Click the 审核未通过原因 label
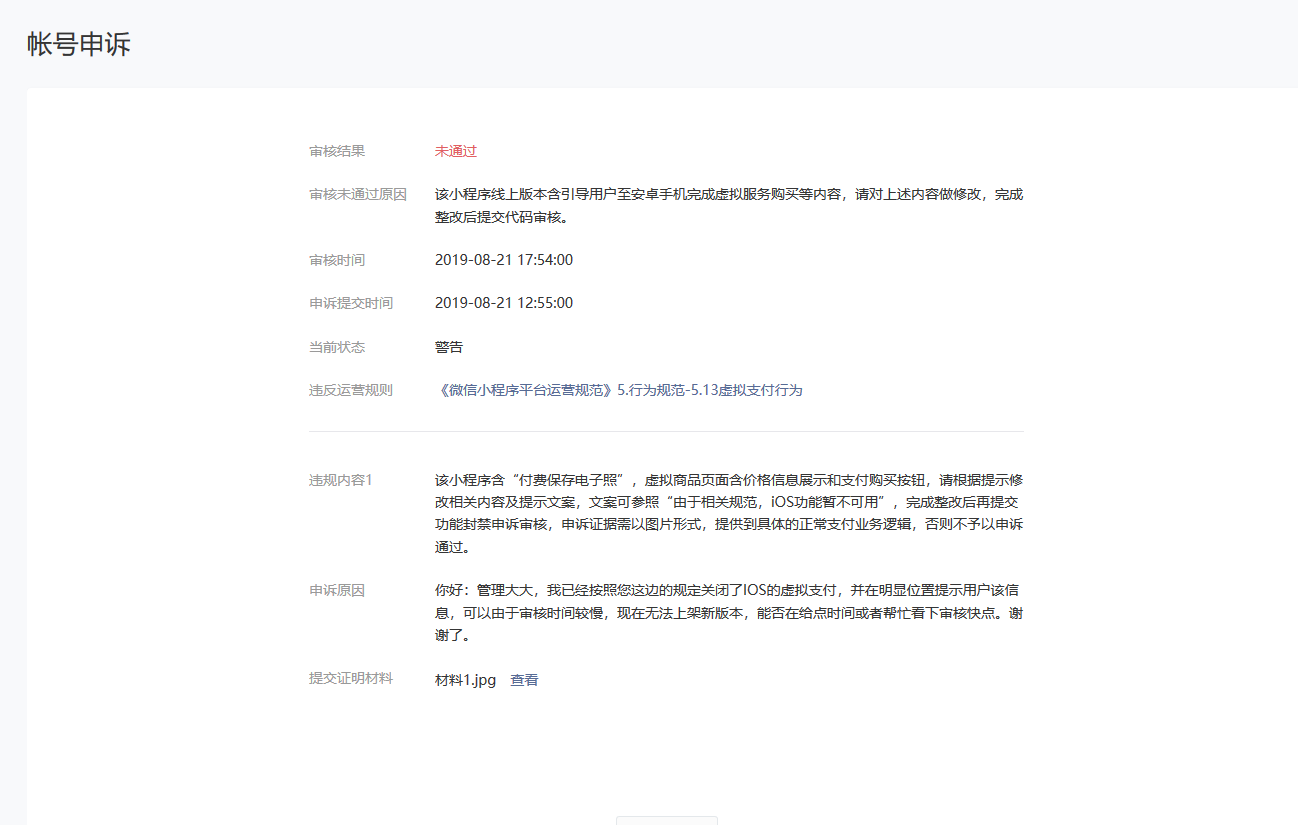This screenshot has width=1298, height=825. pos(358,194)
